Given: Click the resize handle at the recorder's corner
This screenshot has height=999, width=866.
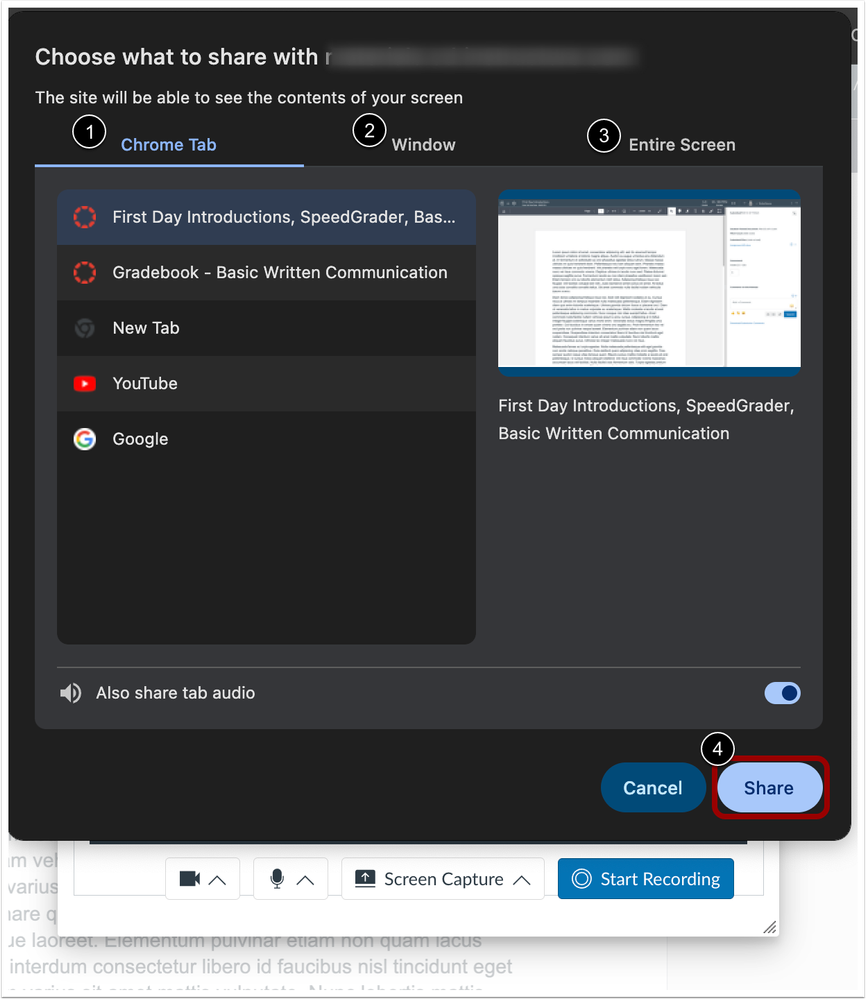Looking at the screenshot, I should pyautogui.click(x=769, y=927).
